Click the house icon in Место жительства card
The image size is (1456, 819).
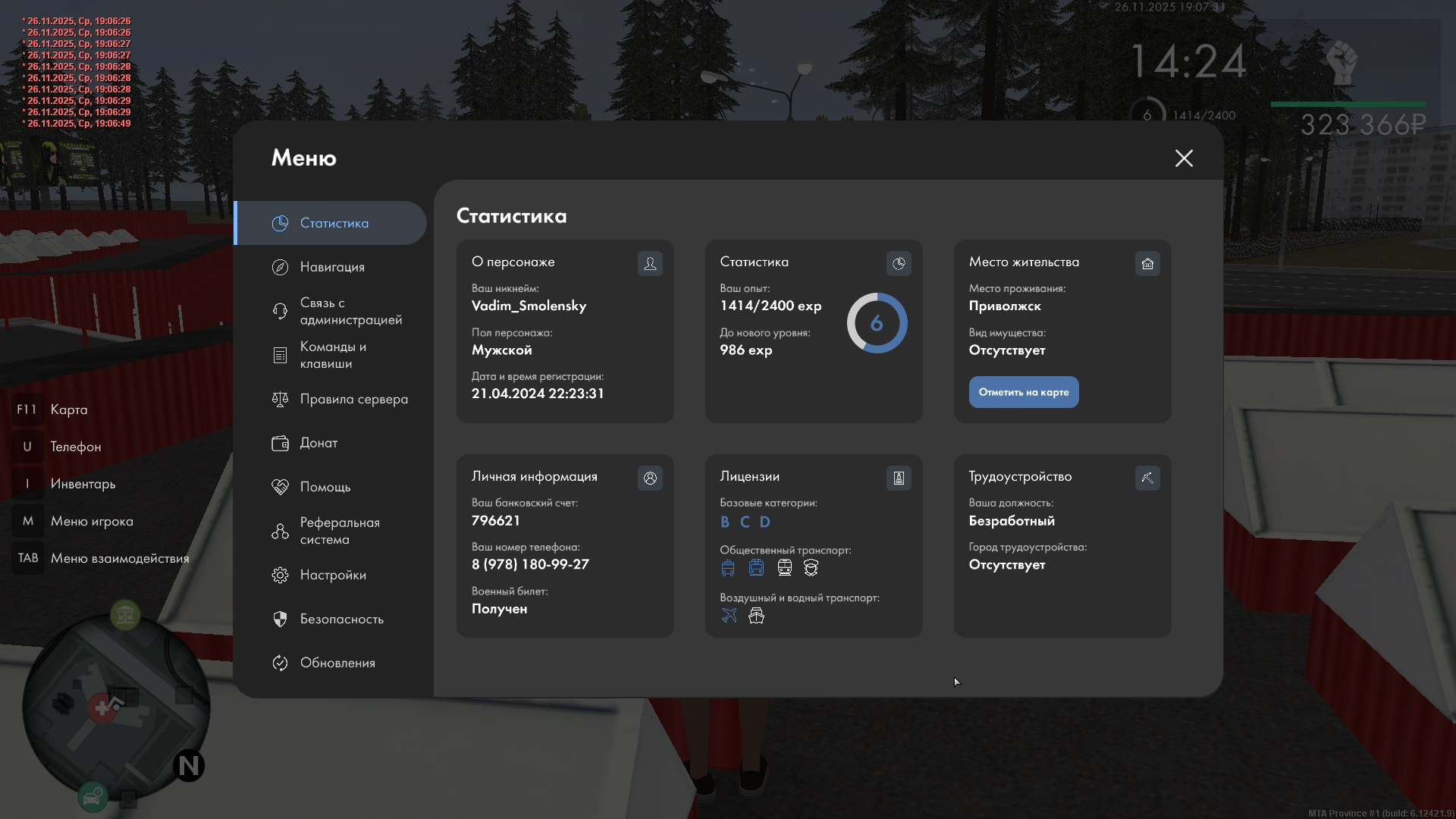point(1147,263)
